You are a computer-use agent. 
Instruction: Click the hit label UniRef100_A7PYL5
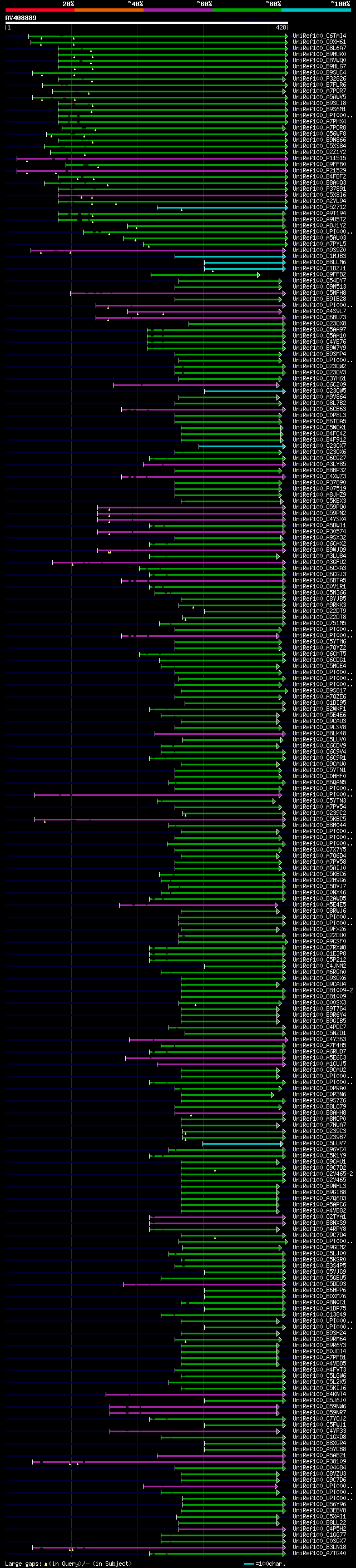pos(319,244)
